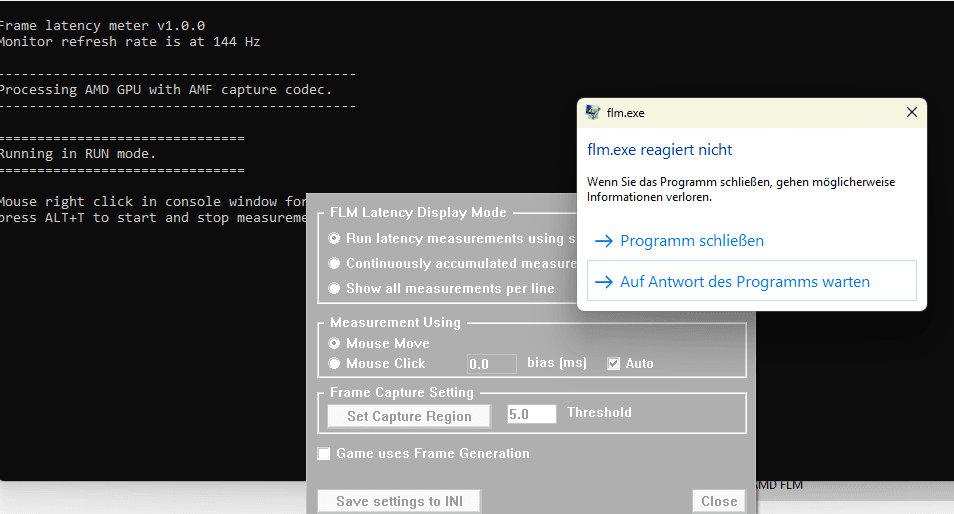This screenshot has width=954, height=514.
Task: Click the arrow icon beside Auf Antwort des Programms warten
Action: click(x=604, y=282)
